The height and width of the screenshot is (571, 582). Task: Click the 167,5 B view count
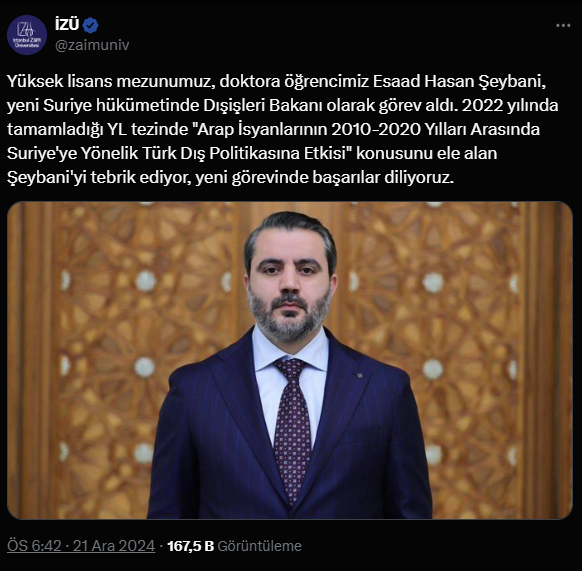(190, 546)
